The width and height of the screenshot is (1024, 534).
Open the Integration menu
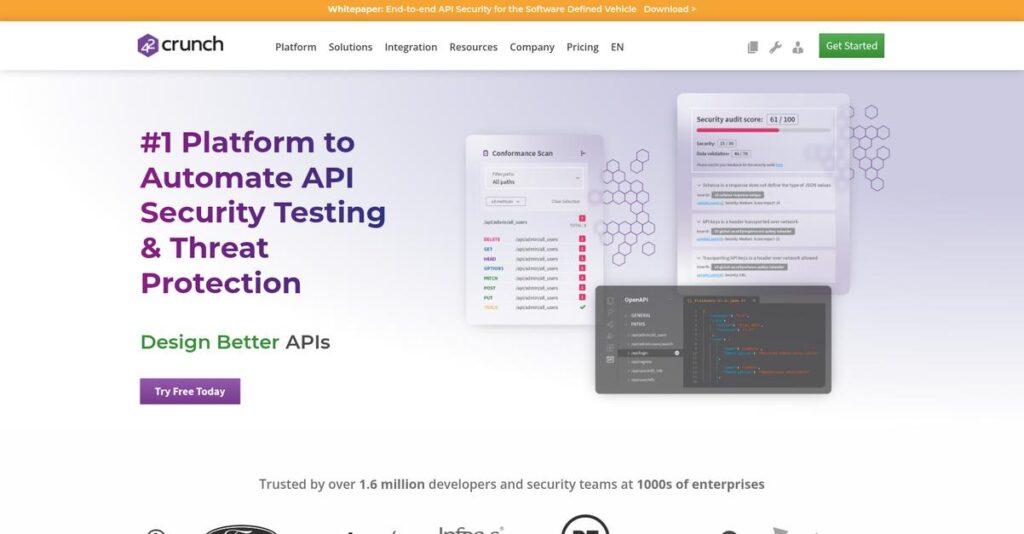(x=411, y=47)
